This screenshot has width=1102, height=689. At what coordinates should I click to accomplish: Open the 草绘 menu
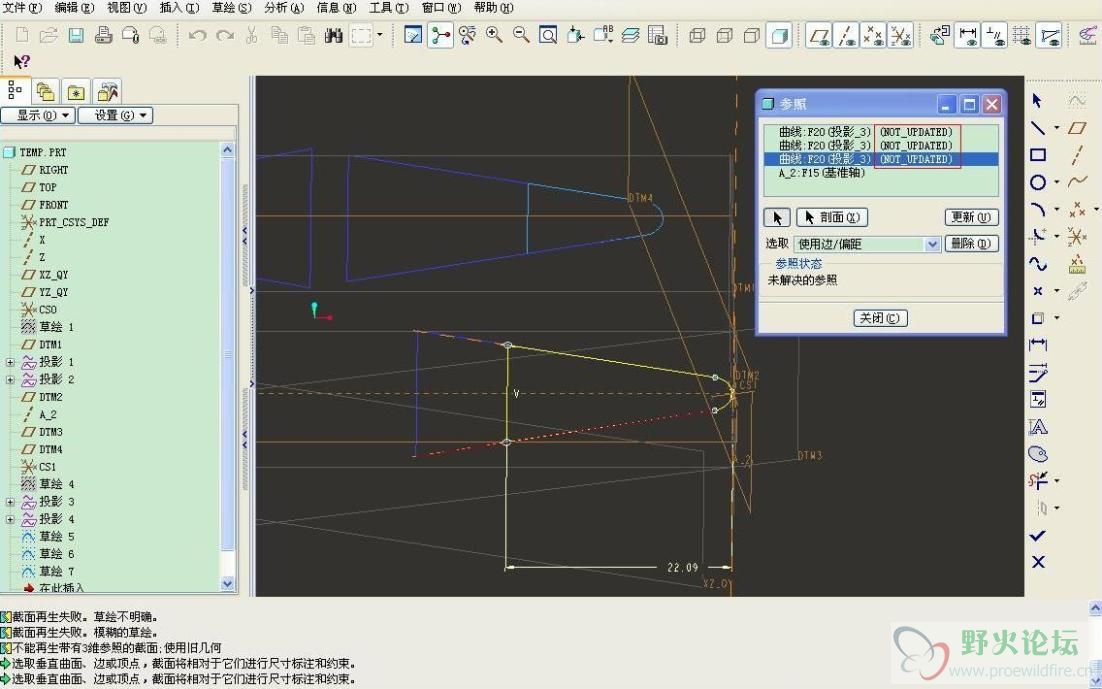point(231,8)
